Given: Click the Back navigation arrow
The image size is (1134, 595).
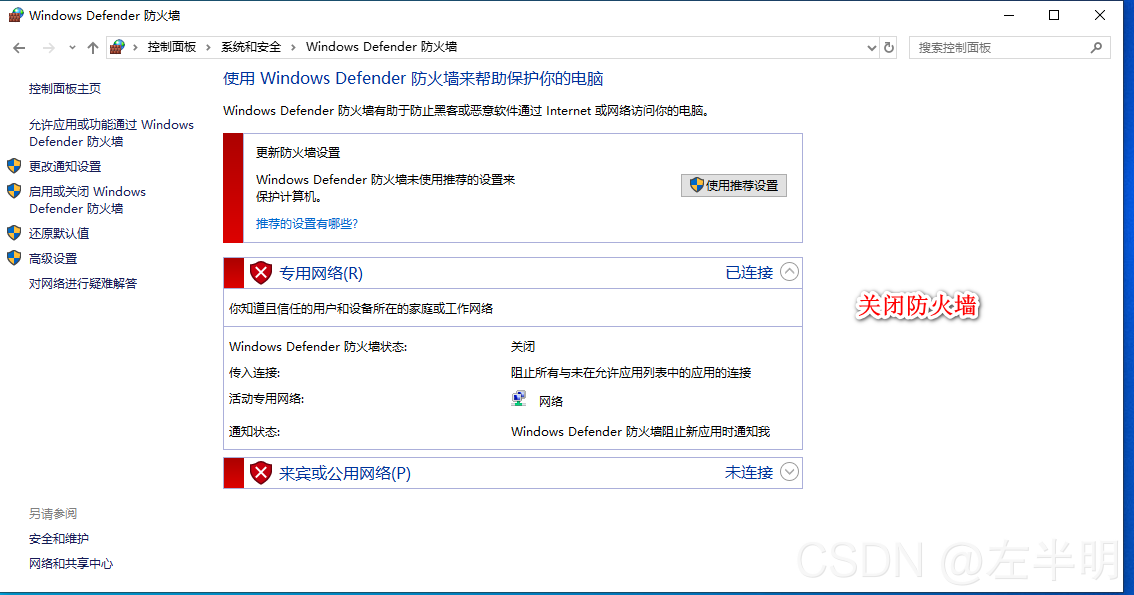Looking at the screenshot, I should [x=20, y=48].
